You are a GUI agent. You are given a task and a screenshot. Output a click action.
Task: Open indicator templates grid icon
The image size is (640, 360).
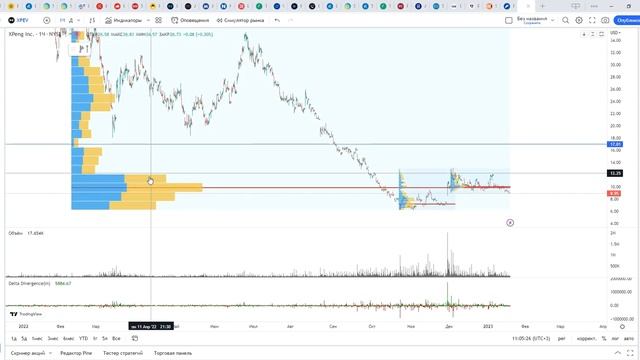coord(158,20)
